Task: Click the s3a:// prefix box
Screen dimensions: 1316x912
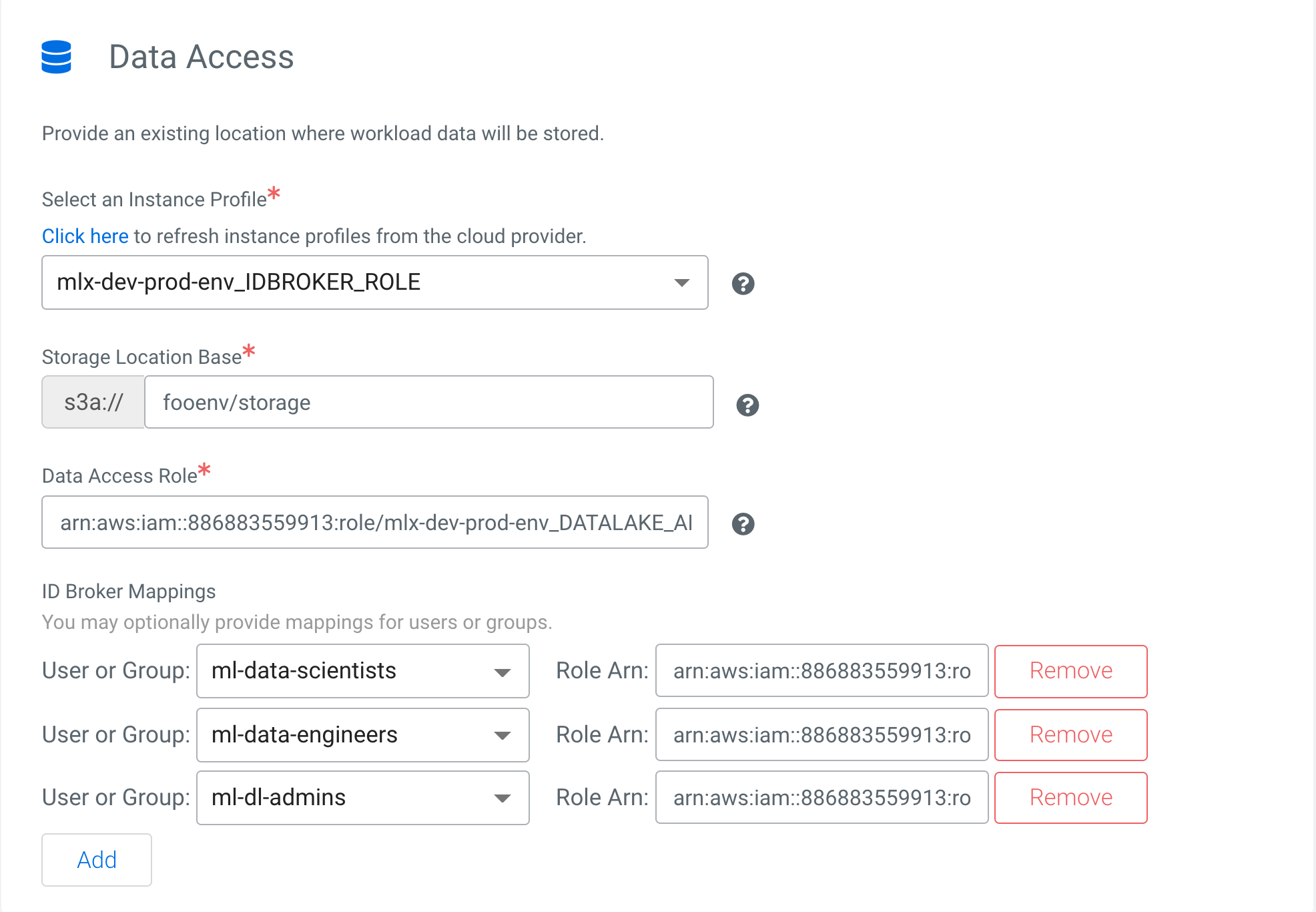Action: pyautogui.click(x=93, y=403)
